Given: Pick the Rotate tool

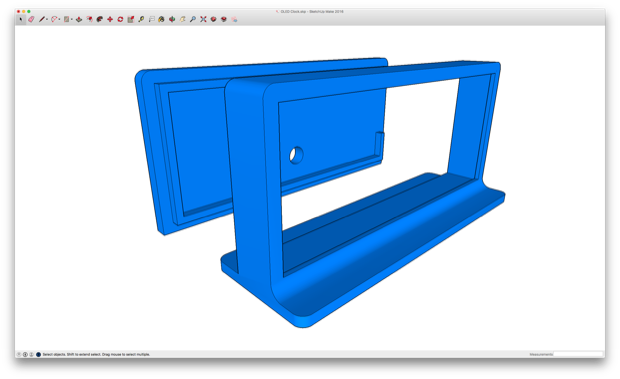Looking at the screenshot, I should pyautogui.click(x=120, y=19).
